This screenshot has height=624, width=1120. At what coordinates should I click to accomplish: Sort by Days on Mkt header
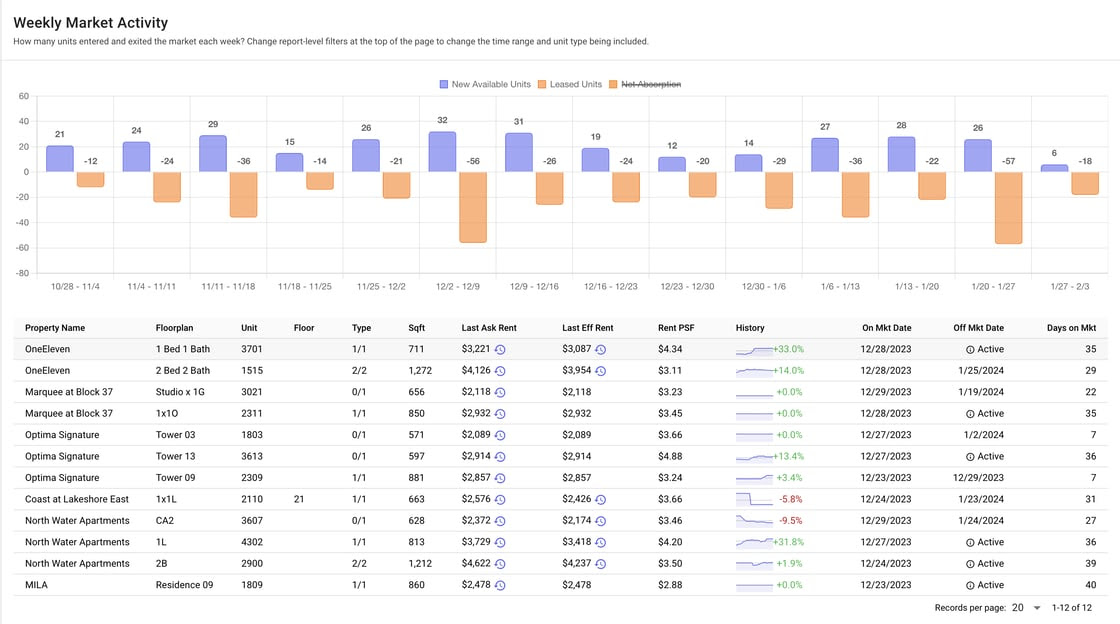[1071, 328]
